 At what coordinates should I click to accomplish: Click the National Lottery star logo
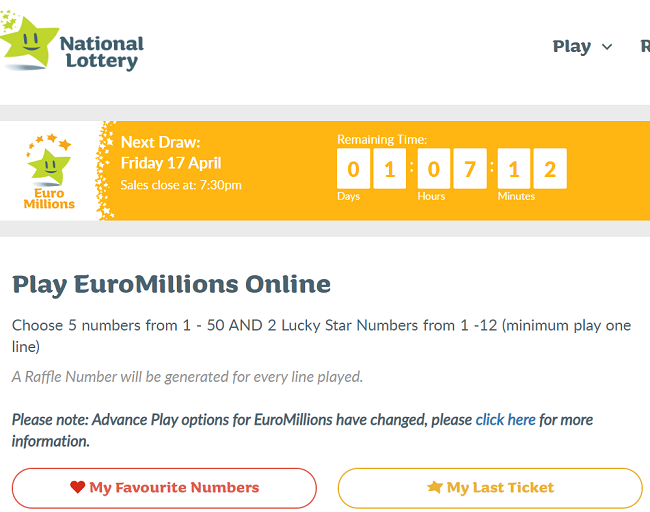click(x=27, y=41)
